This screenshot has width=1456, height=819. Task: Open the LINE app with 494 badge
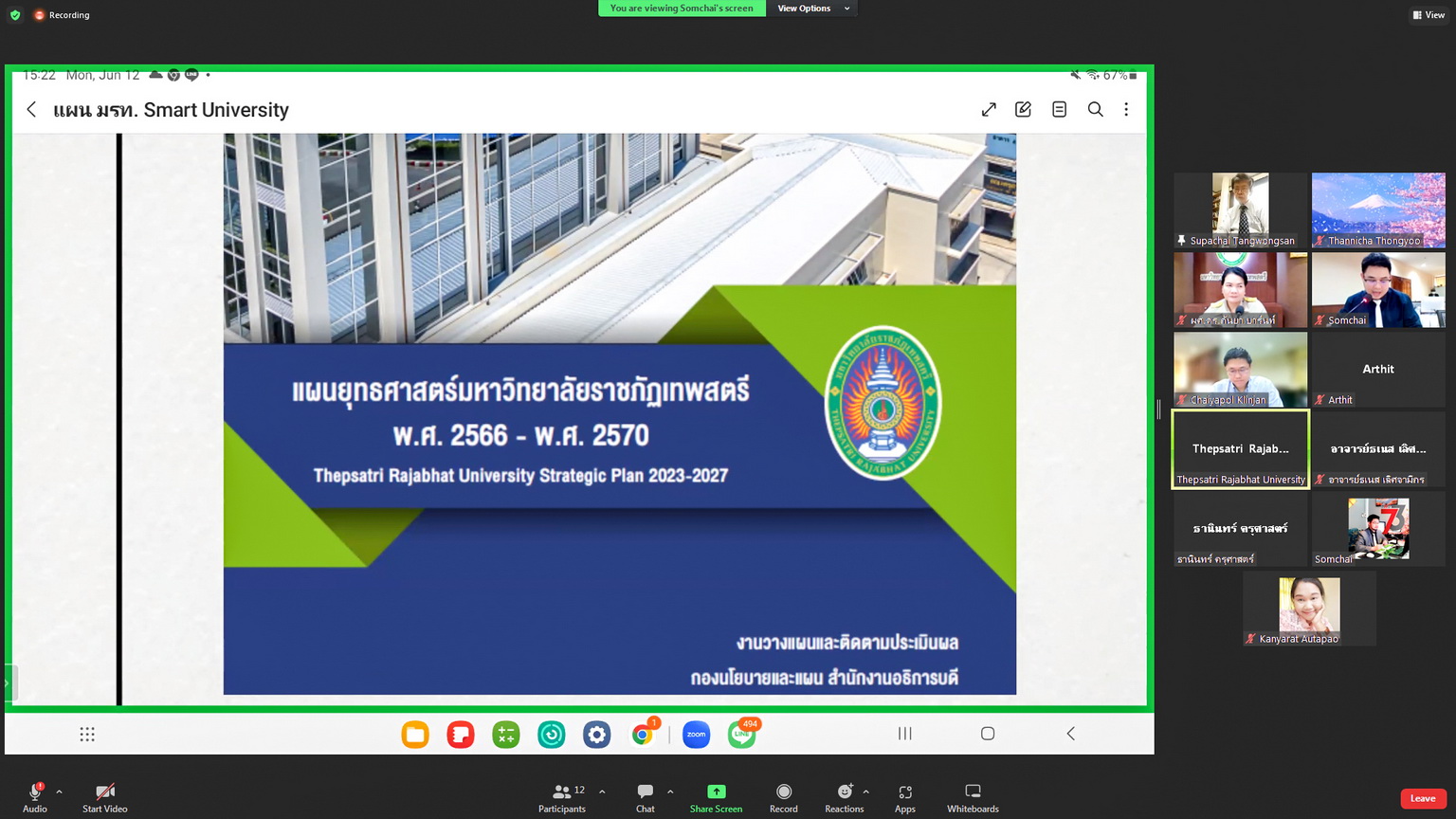tap(742, 735)
